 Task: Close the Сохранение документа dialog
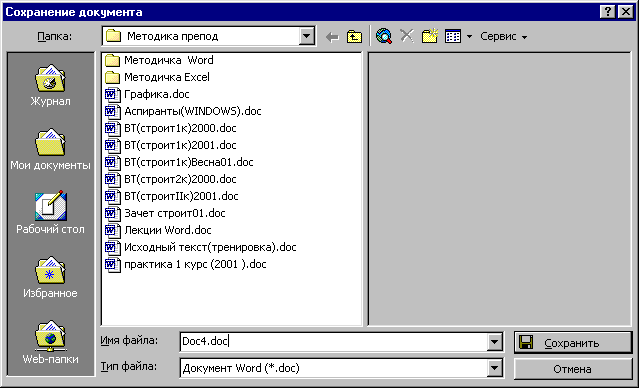(x=626, y=12)
